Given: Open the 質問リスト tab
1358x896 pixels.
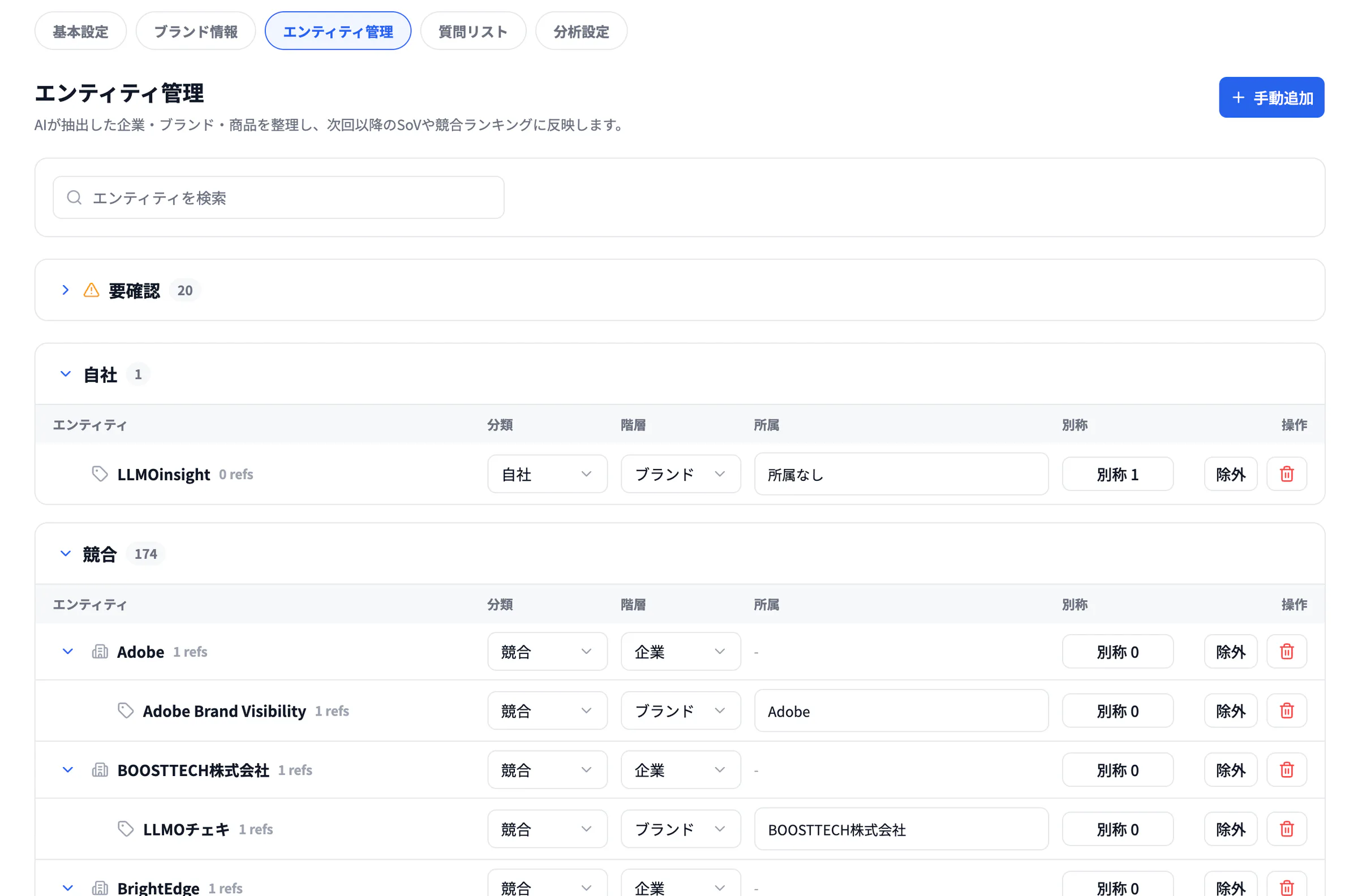Looking at the screenshot, I should pos(472,31).
